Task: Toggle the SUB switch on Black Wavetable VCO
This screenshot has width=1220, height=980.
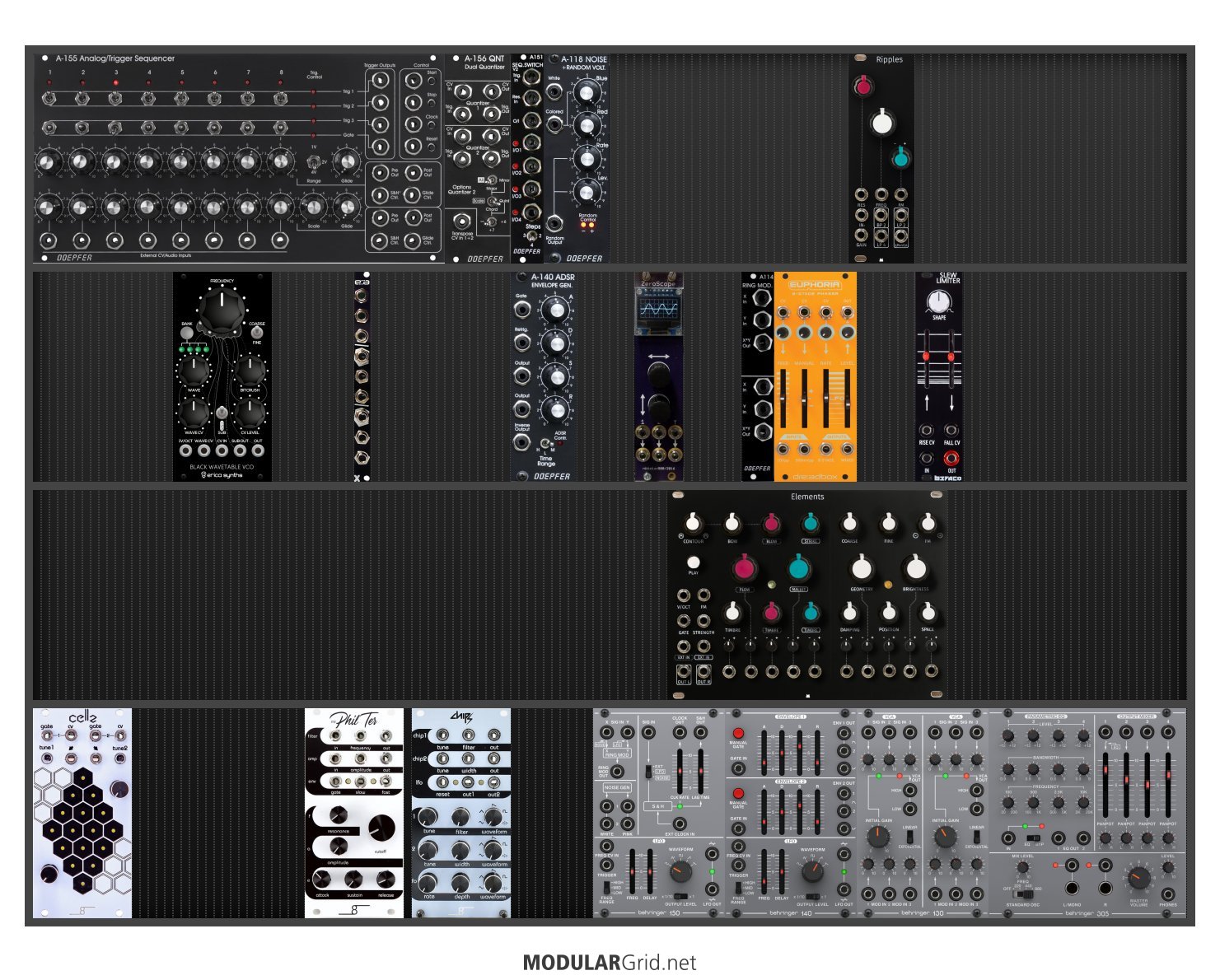Action: (222, 413)
